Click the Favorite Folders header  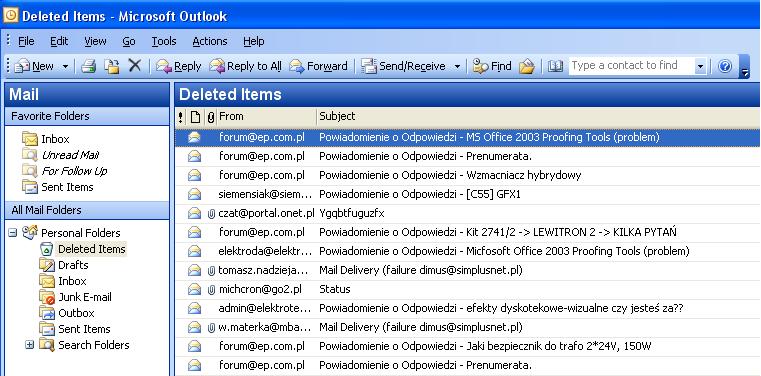(x=87, y=116)
